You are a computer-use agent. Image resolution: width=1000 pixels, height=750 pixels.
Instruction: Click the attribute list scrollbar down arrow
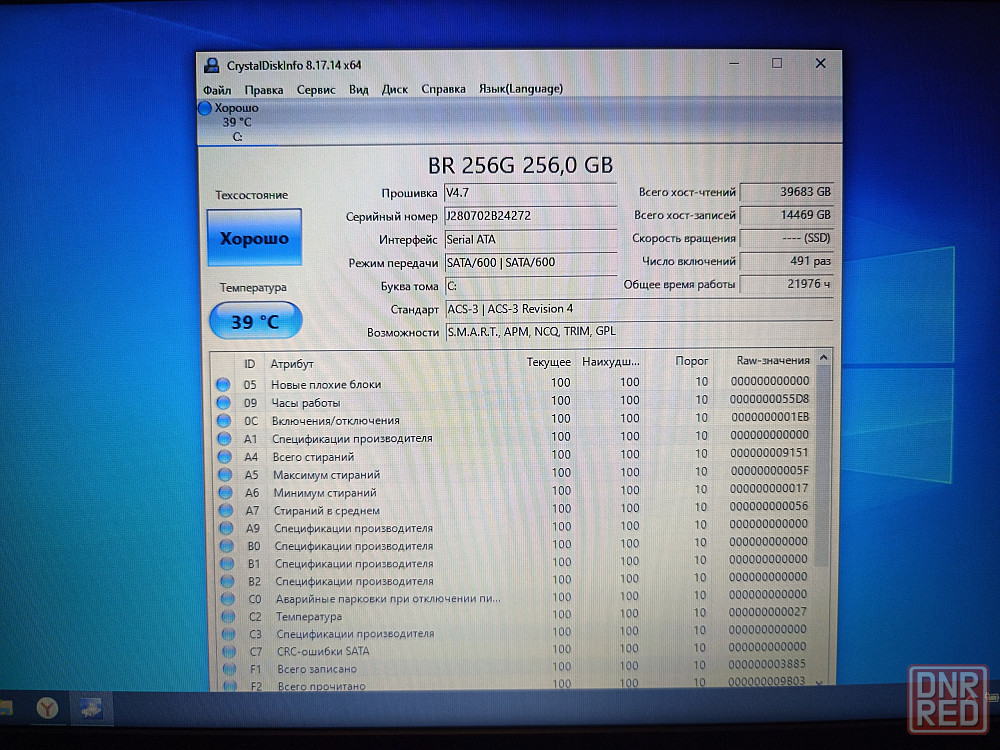pos(821,682)
